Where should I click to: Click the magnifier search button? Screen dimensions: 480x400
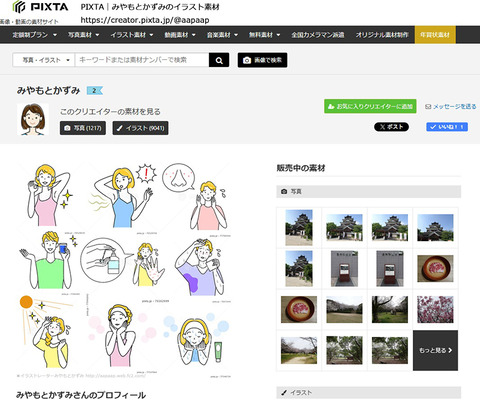click(x=219, y=60)
